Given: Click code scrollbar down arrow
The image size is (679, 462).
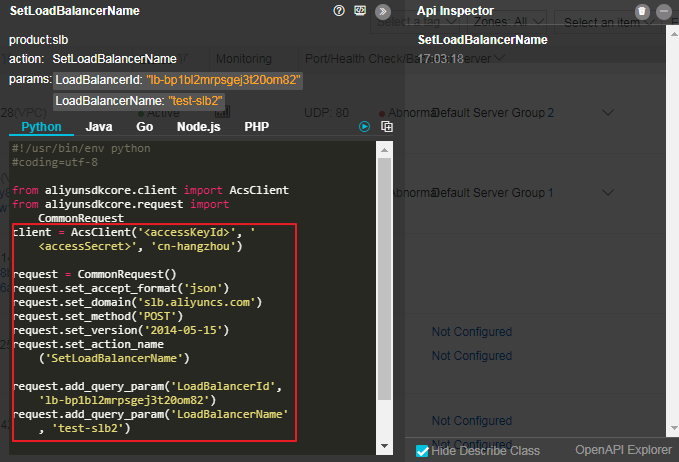Looking at the screenshot, I should pyautogui.click(x=384, y=446).
